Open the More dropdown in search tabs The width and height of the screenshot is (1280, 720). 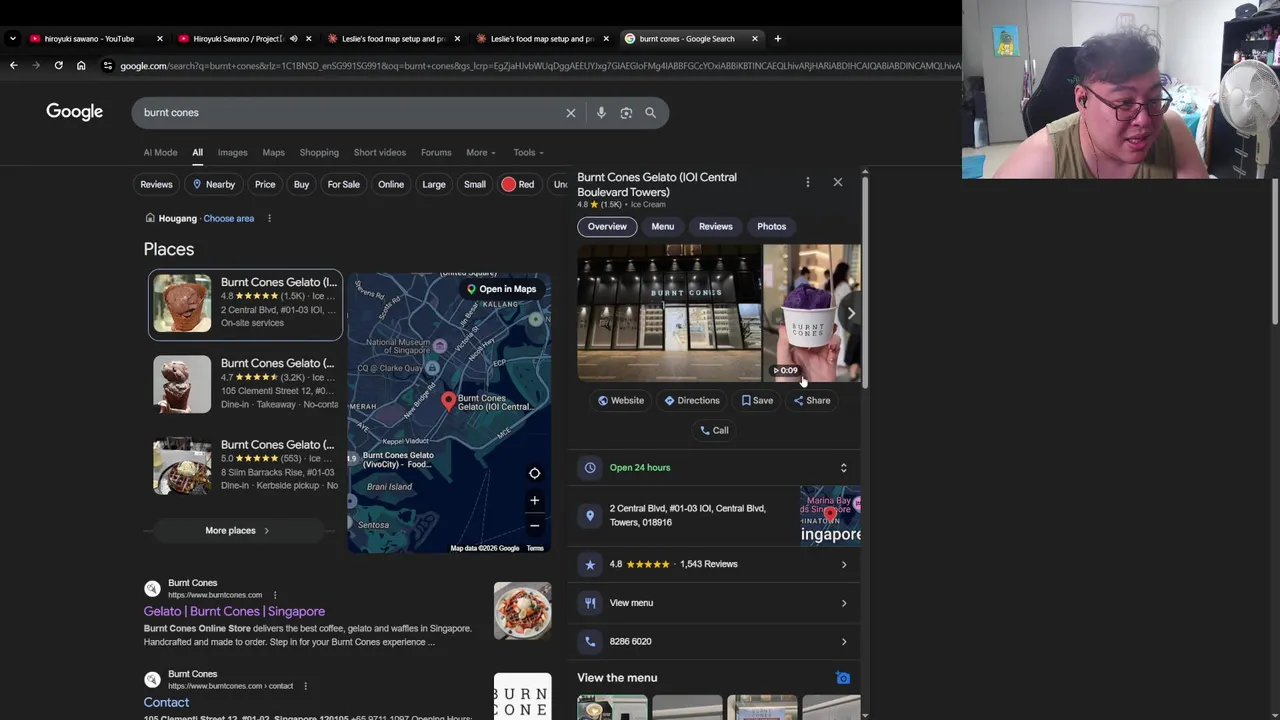pyautogui.click(x=480, y=153)
